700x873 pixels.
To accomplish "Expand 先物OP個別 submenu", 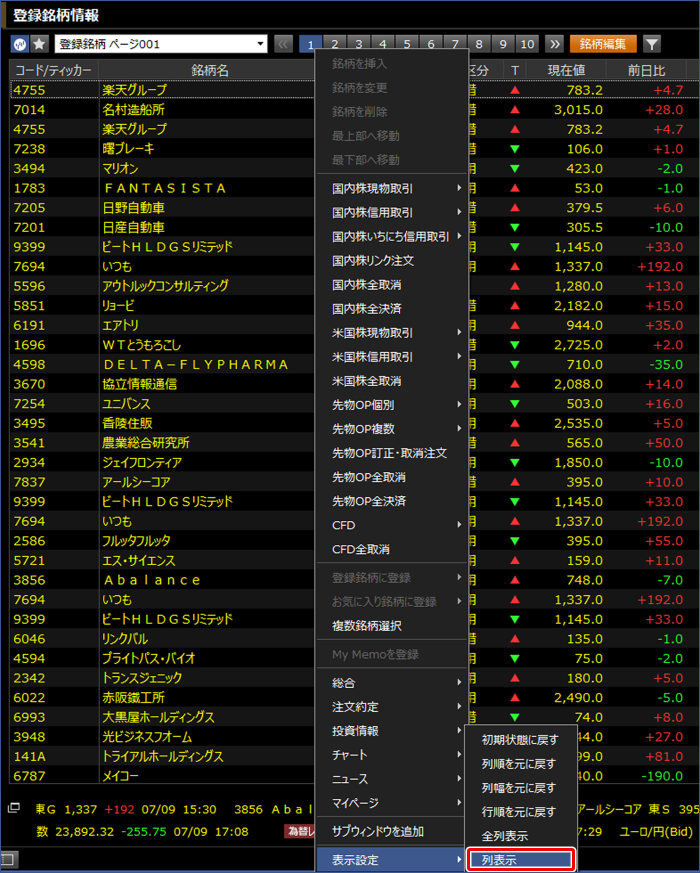I will pos(392,405).
